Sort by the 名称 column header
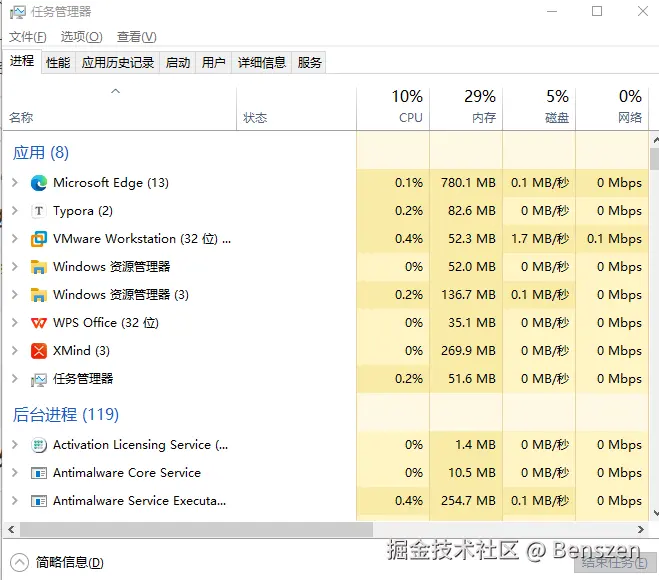The width and height of the screenshot is (659, 580). (x=120, y=109)
